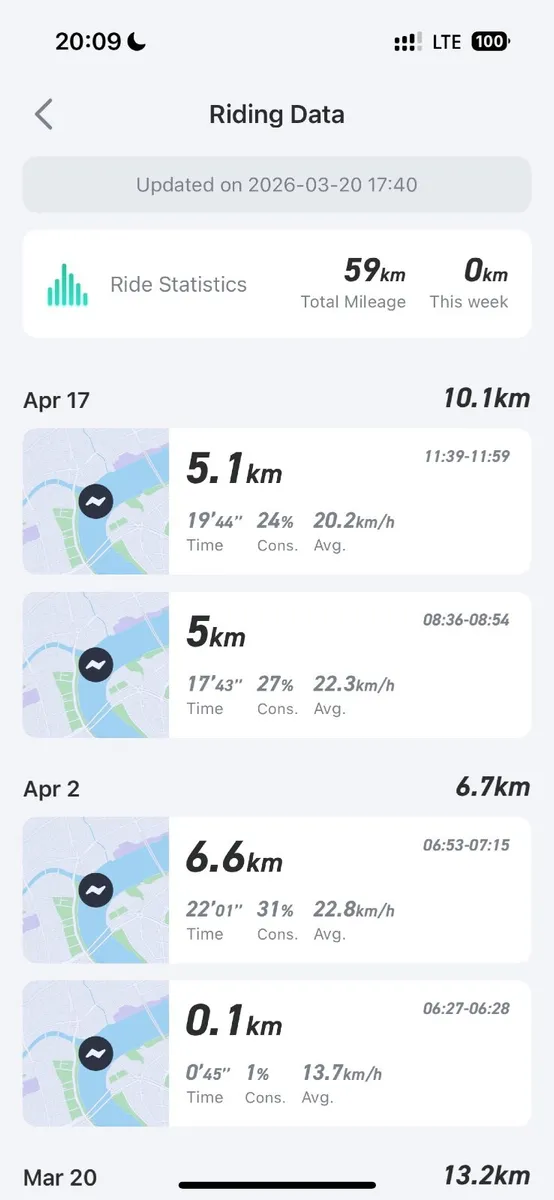Tap the cellular signal bars icon
The image size is (554, 1200).
pos(408,42)
